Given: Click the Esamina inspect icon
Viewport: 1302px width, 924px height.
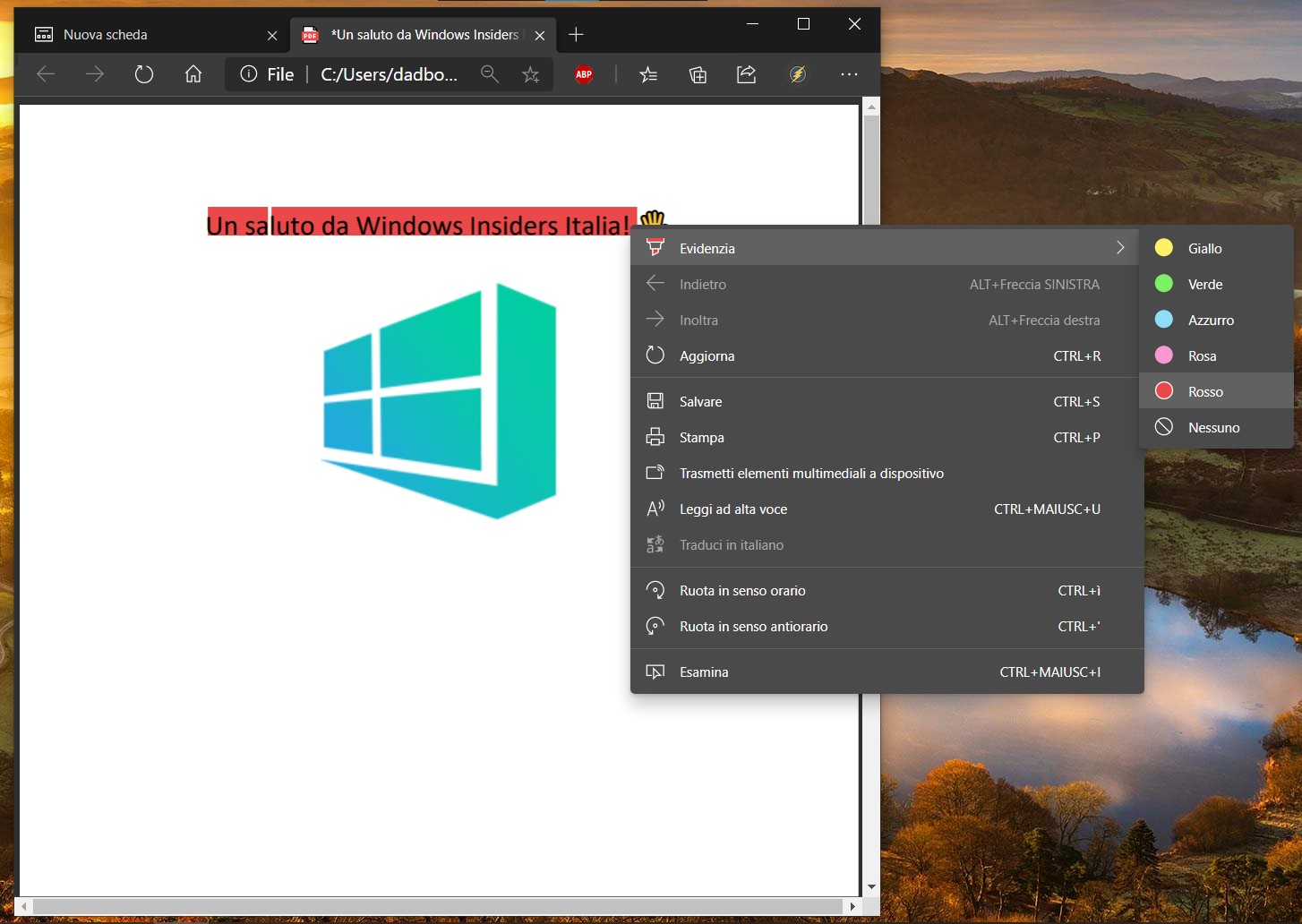Looking at the screenshot, I should tap(655, 672).
